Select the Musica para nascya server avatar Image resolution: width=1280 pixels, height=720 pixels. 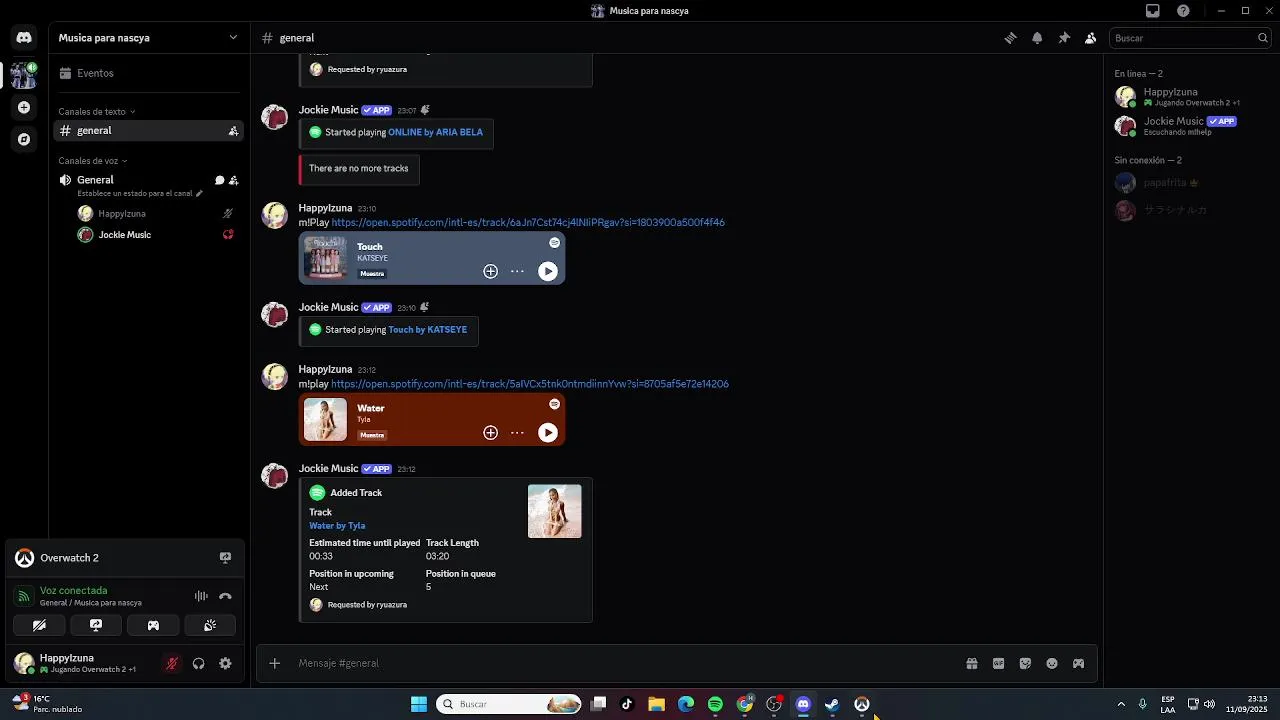[24, 74]
